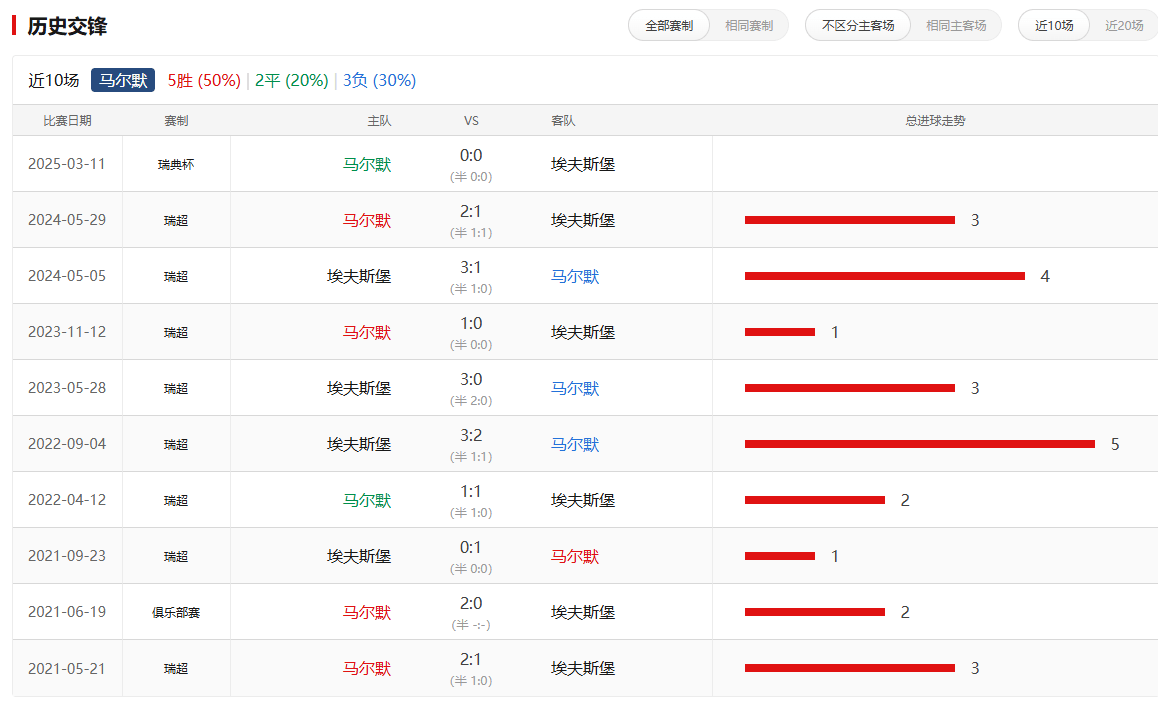Switch to 相同赛制 filter

pyautogui.click(x=749, y=26)
